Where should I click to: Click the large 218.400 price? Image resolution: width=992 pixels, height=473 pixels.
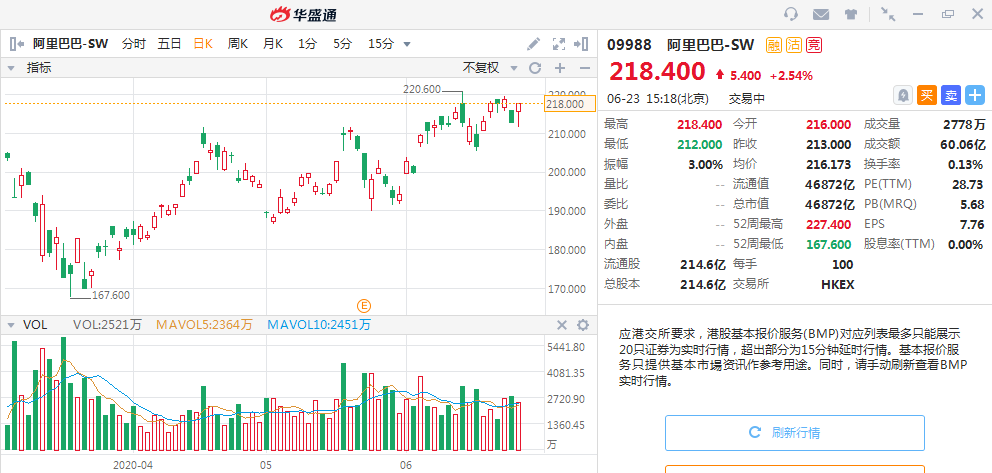tap(657, 71)
